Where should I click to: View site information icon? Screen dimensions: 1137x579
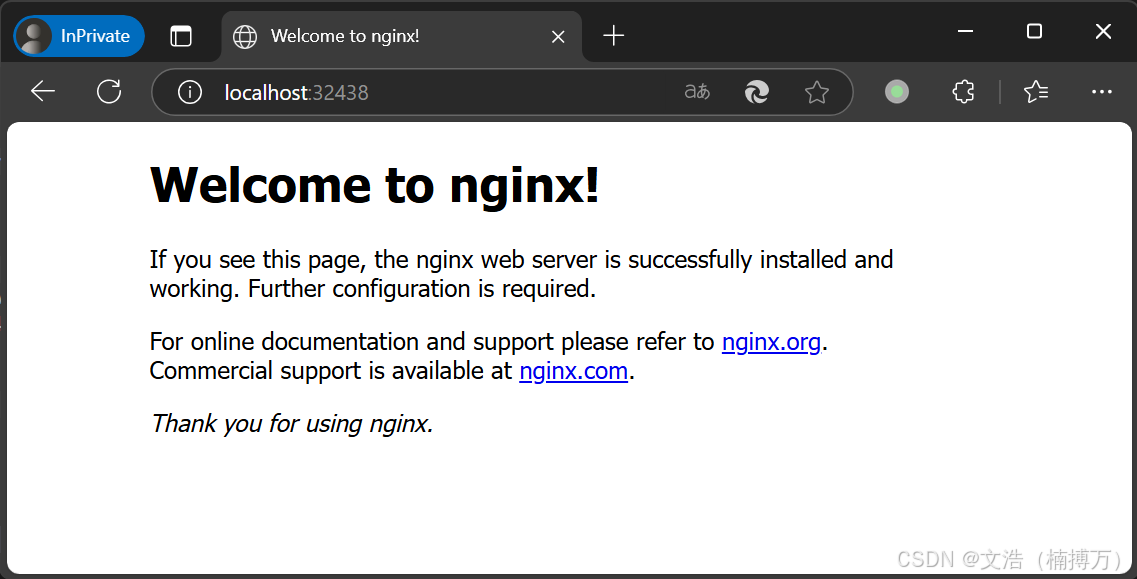(x=190, y=92)
